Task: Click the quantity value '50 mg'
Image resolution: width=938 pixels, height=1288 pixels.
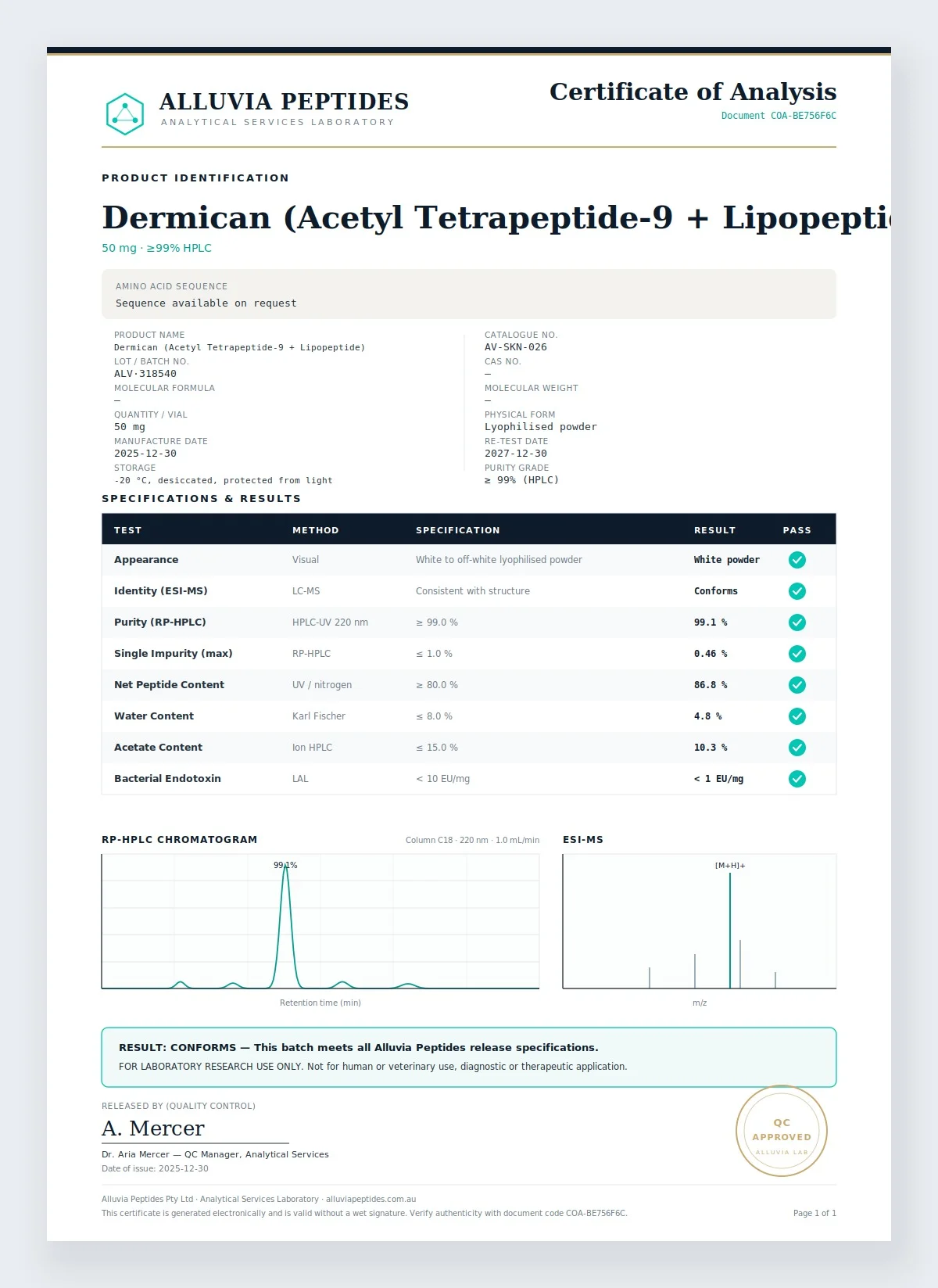Action: (130, 427)
